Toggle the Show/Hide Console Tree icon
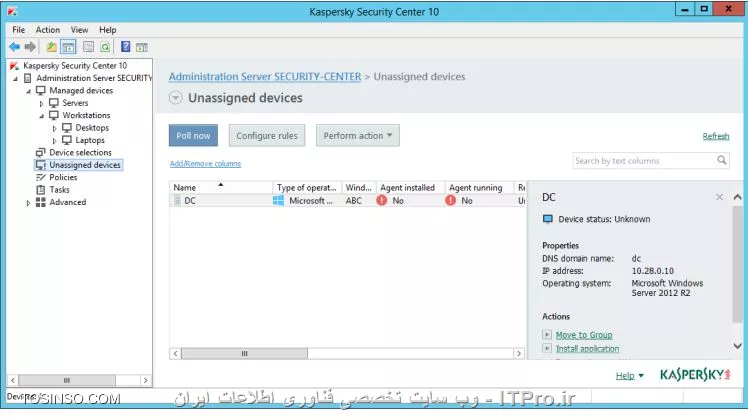The image size is (748, 420). (69, 47)
